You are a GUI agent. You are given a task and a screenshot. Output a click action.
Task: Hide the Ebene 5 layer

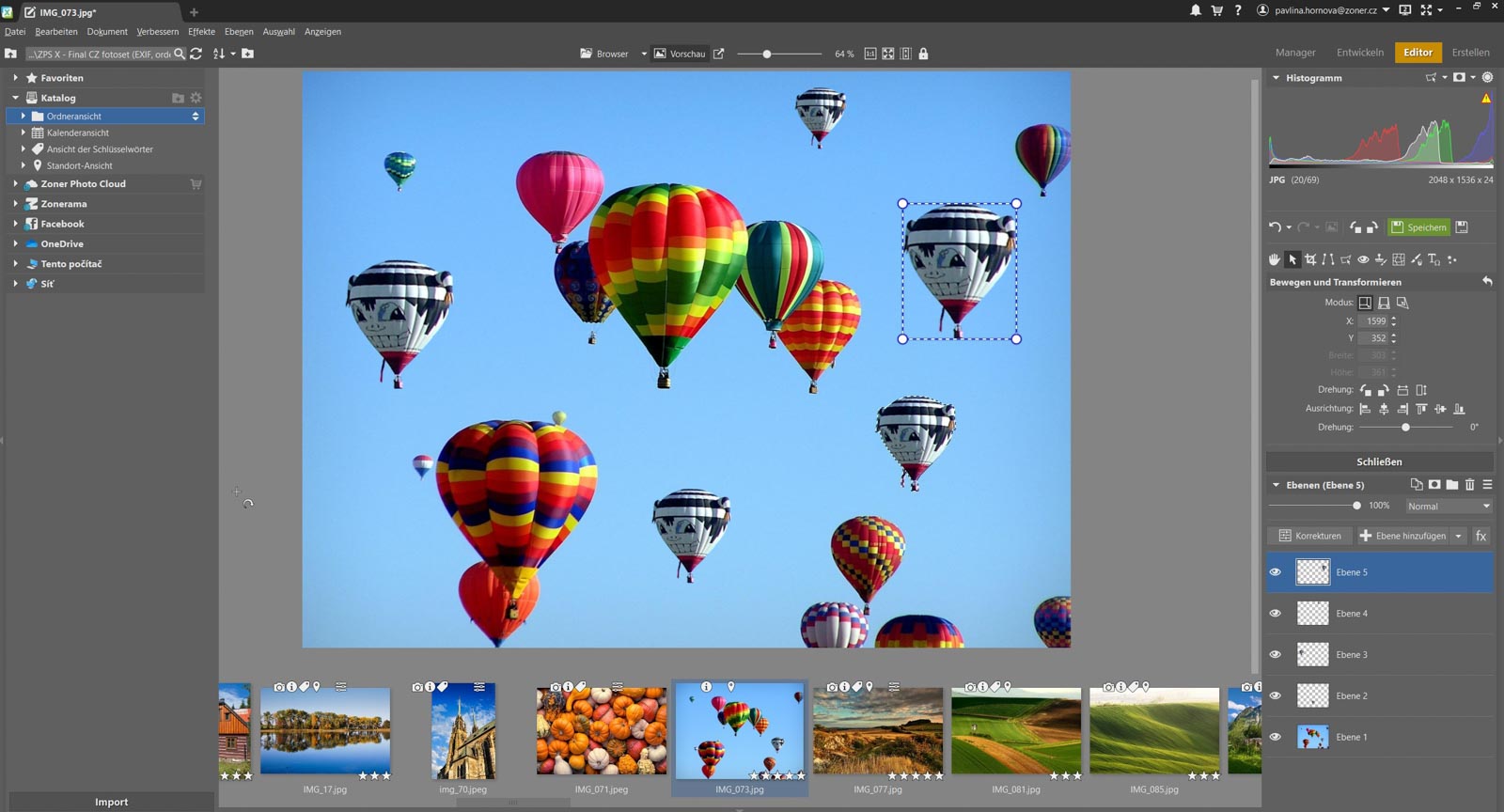(1276, 572)
